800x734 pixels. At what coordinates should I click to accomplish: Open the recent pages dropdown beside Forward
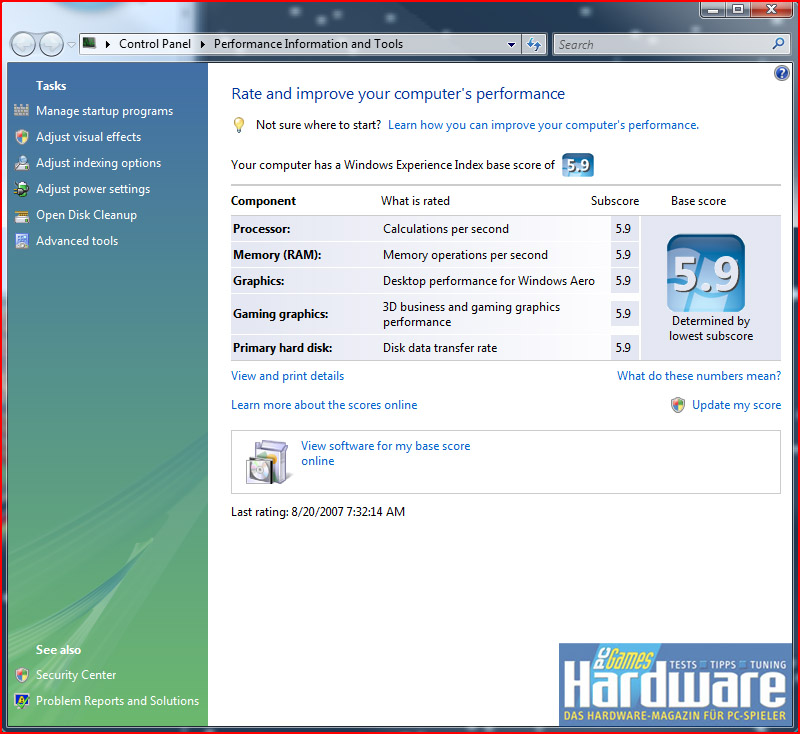point(71,45)
